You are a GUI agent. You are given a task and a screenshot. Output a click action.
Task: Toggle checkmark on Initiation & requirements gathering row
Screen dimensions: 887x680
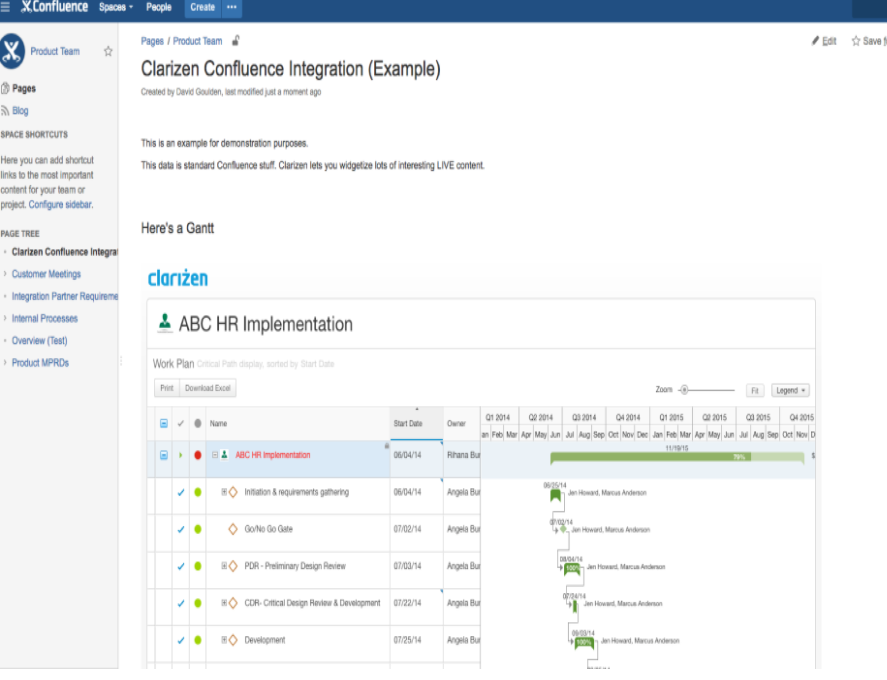pos(180,492)
